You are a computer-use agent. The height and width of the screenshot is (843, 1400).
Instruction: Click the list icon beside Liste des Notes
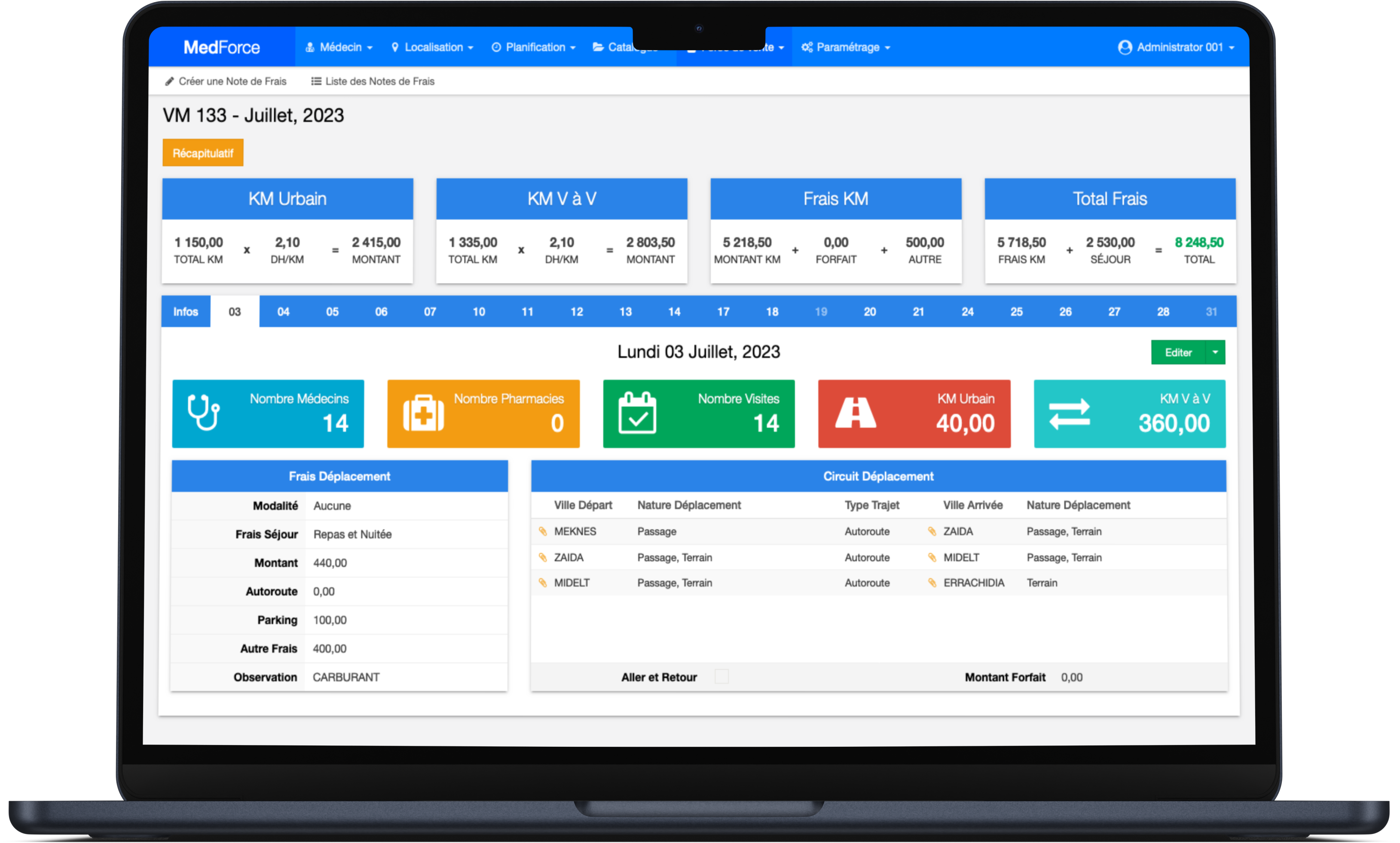point(316,81)
